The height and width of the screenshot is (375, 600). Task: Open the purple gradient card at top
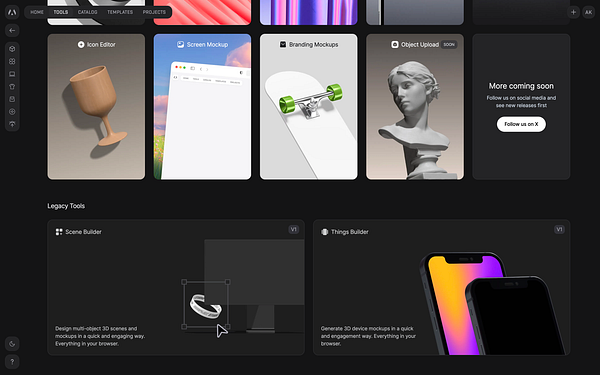[309, 12]
